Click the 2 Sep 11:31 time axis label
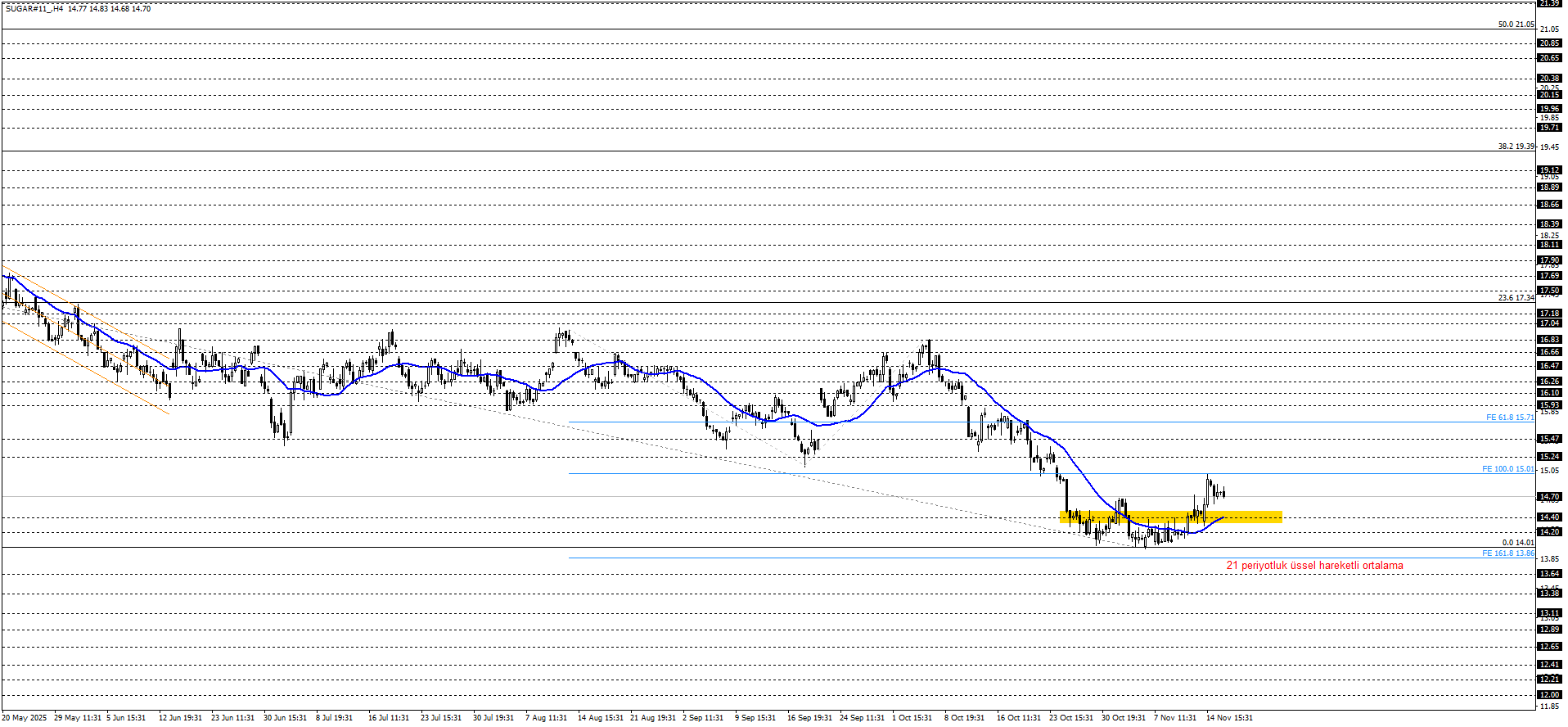Screen dimensions: 1568x727 click(703, 718)
